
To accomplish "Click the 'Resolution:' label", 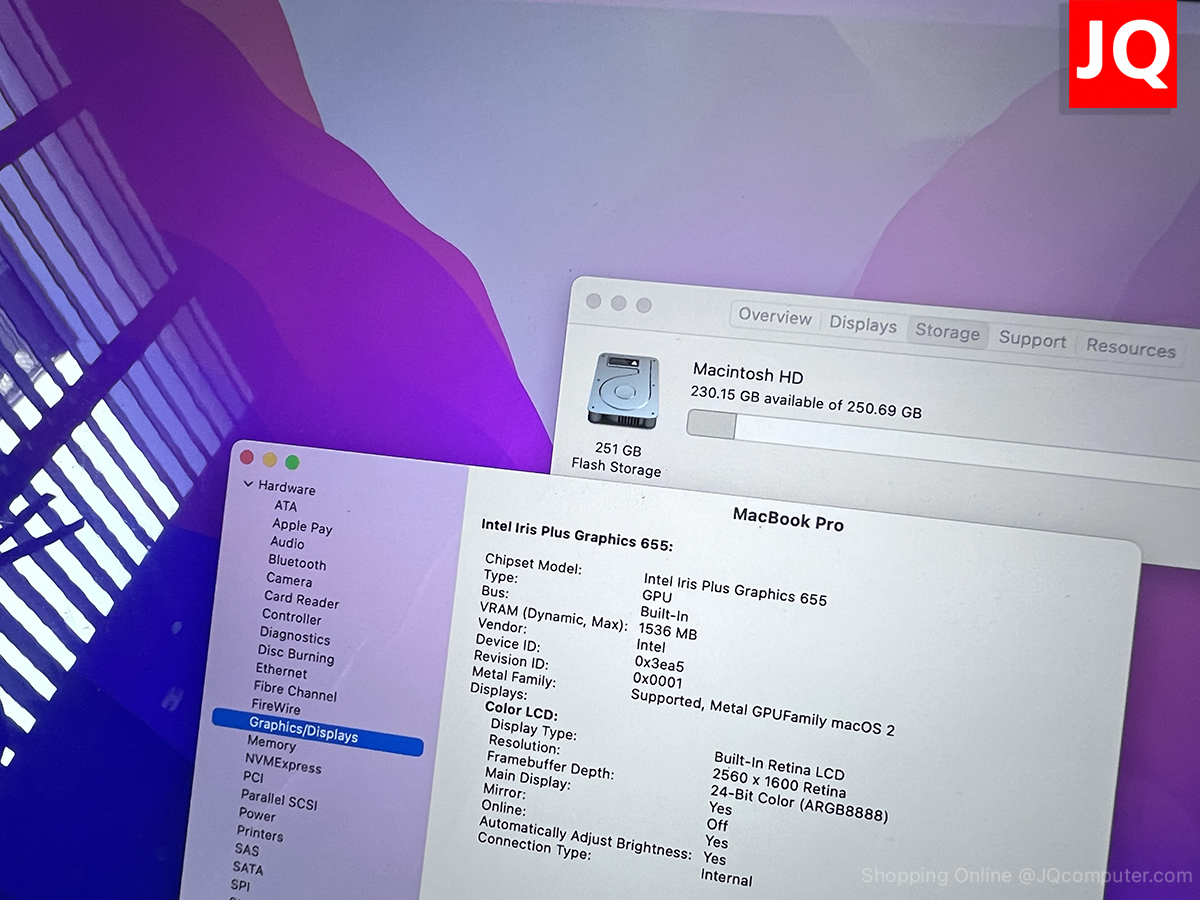I will click(x=525, y=746).
